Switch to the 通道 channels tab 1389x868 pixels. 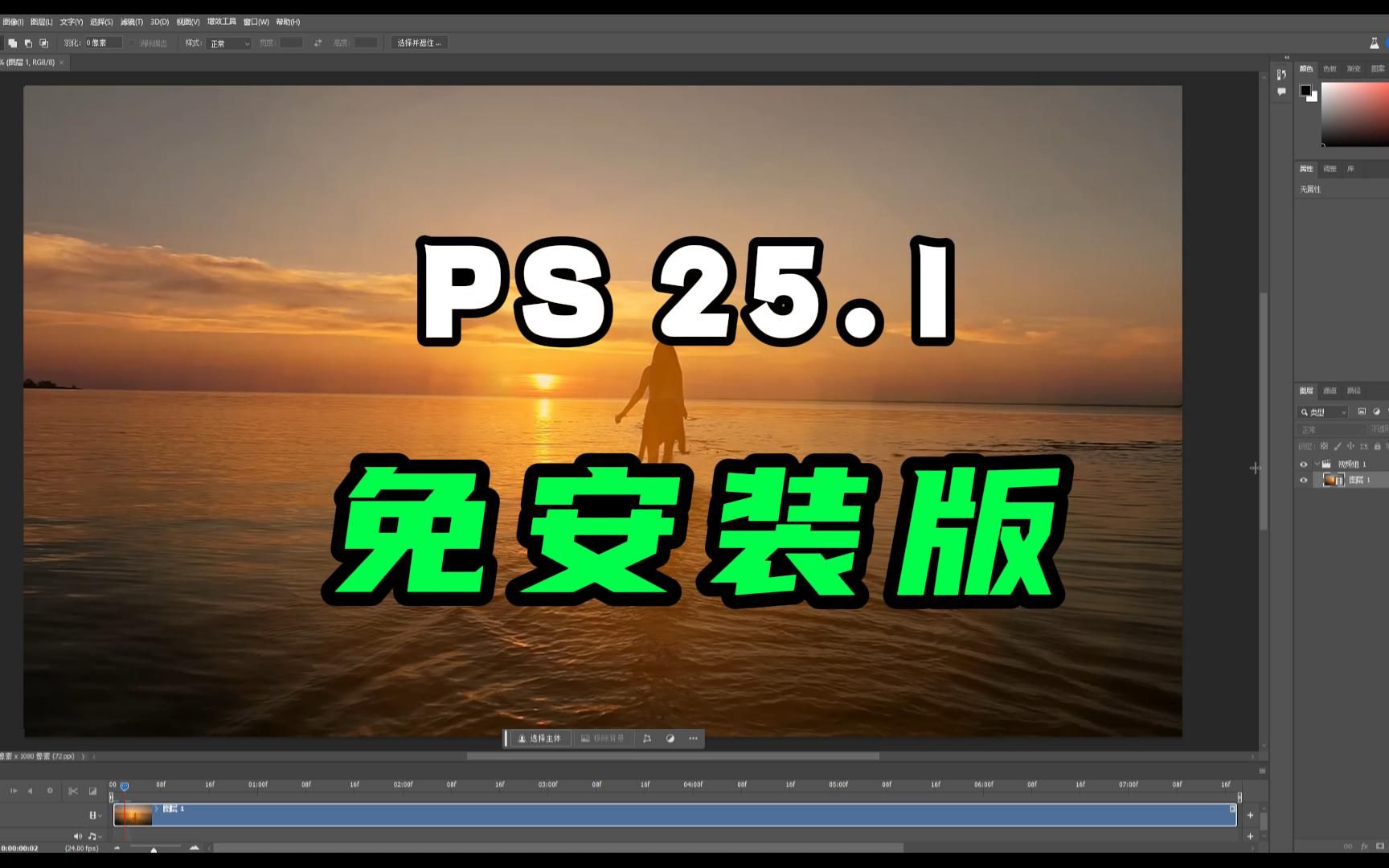click(x=1330, y=391)
